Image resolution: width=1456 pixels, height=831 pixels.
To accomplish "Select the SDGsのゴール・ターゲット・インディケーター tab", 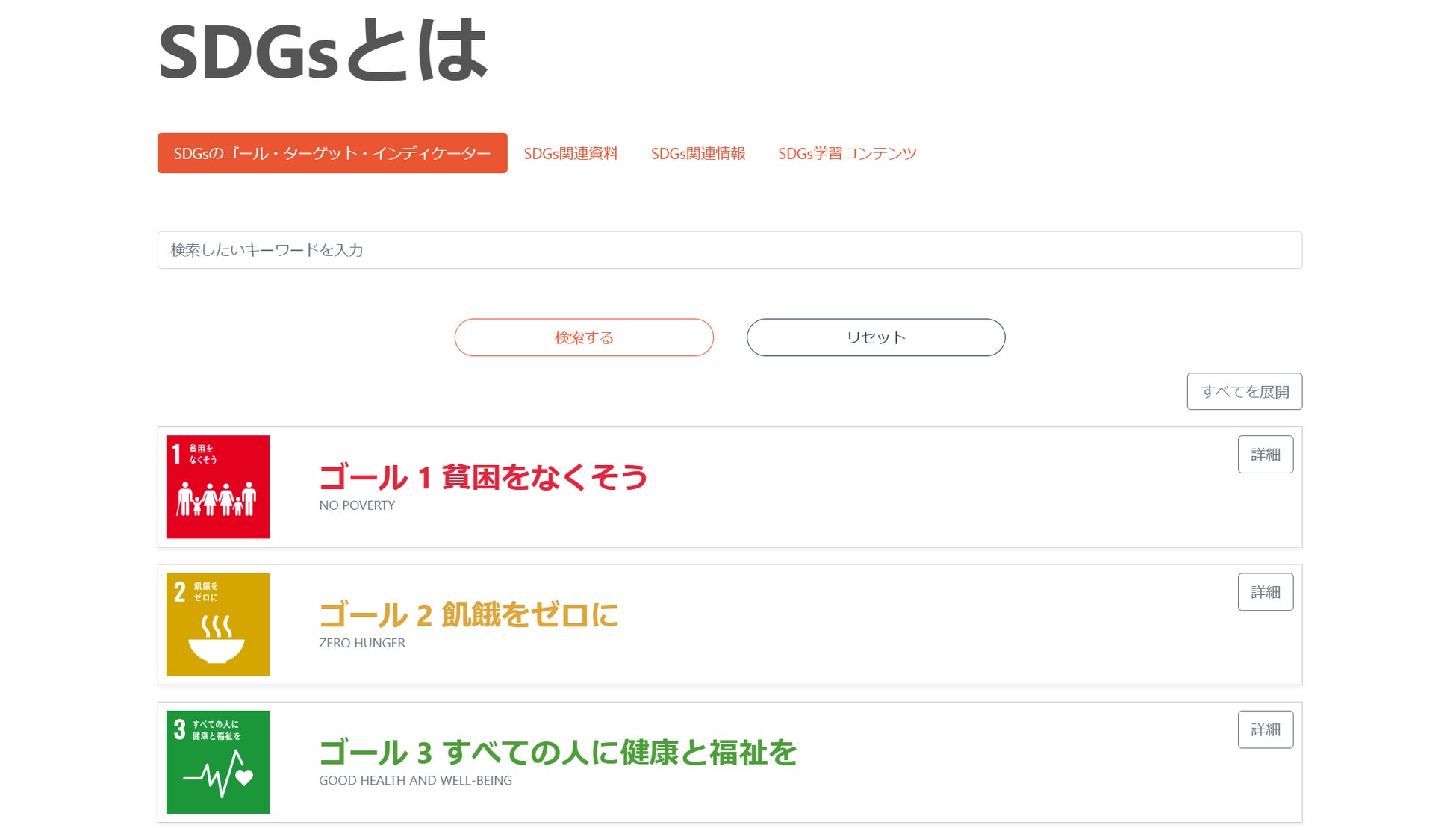I will (x=332, y=153).
